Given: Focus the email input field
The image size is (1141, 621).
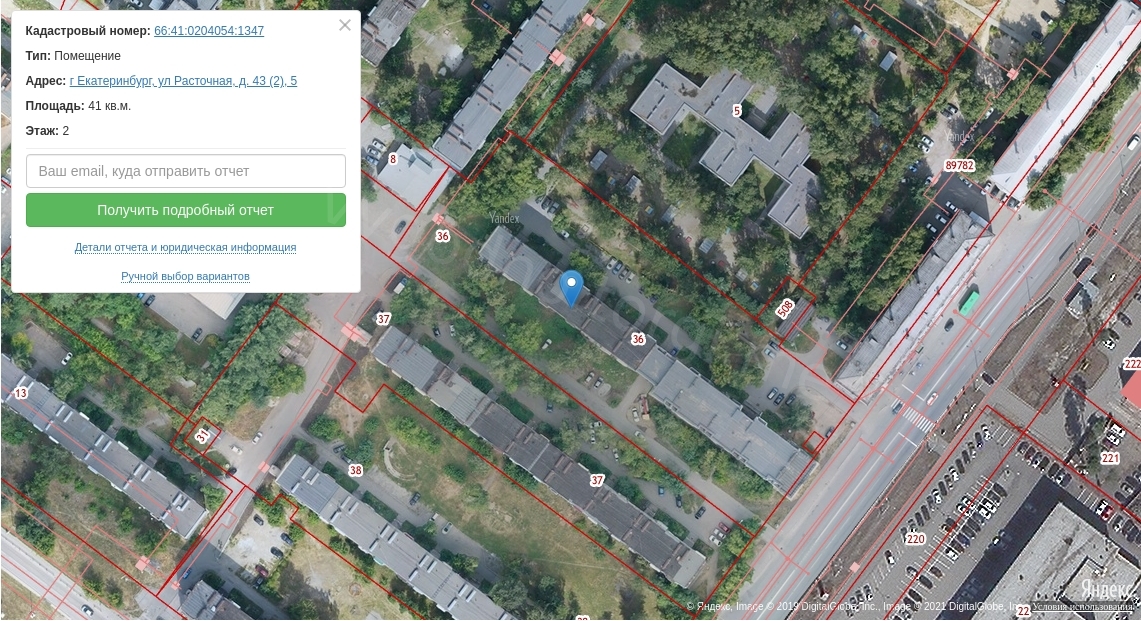Looking at the screenshot, I should coord(186,171).
